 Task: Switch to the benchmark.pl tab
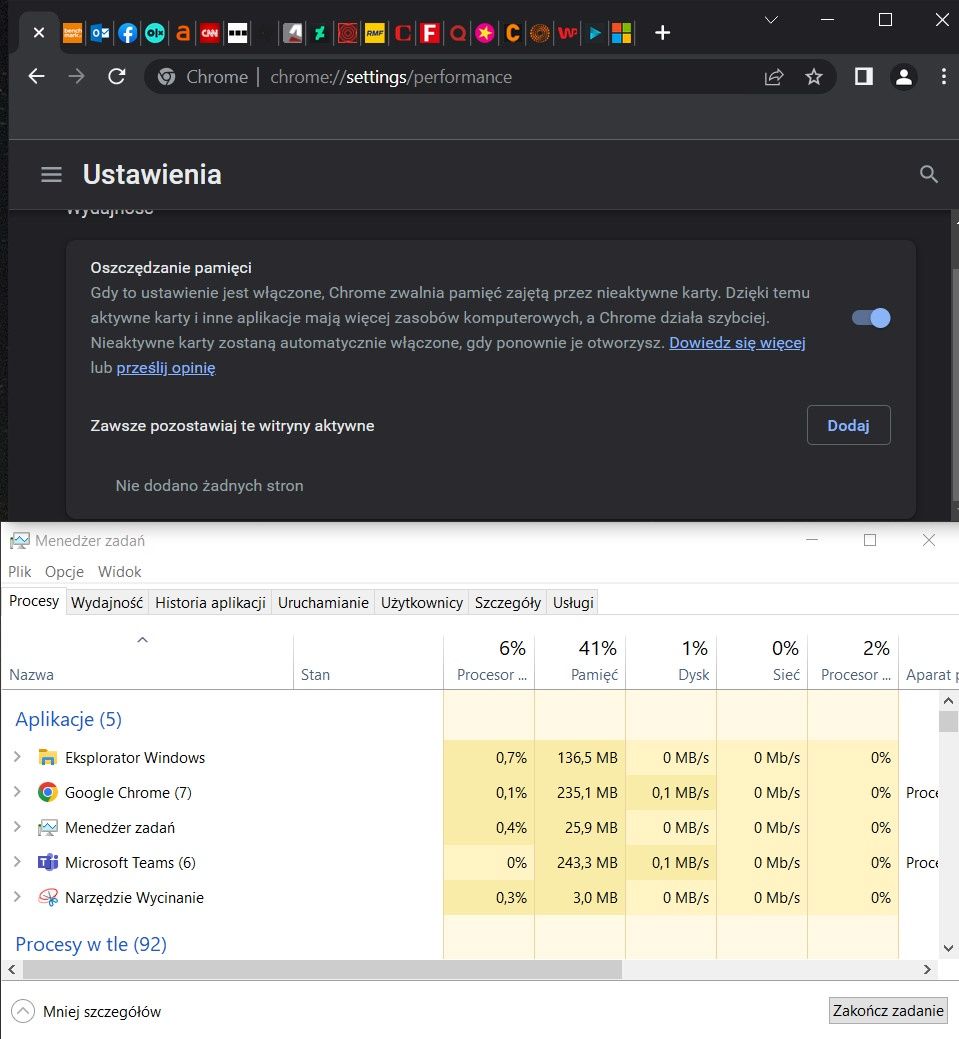72,32
